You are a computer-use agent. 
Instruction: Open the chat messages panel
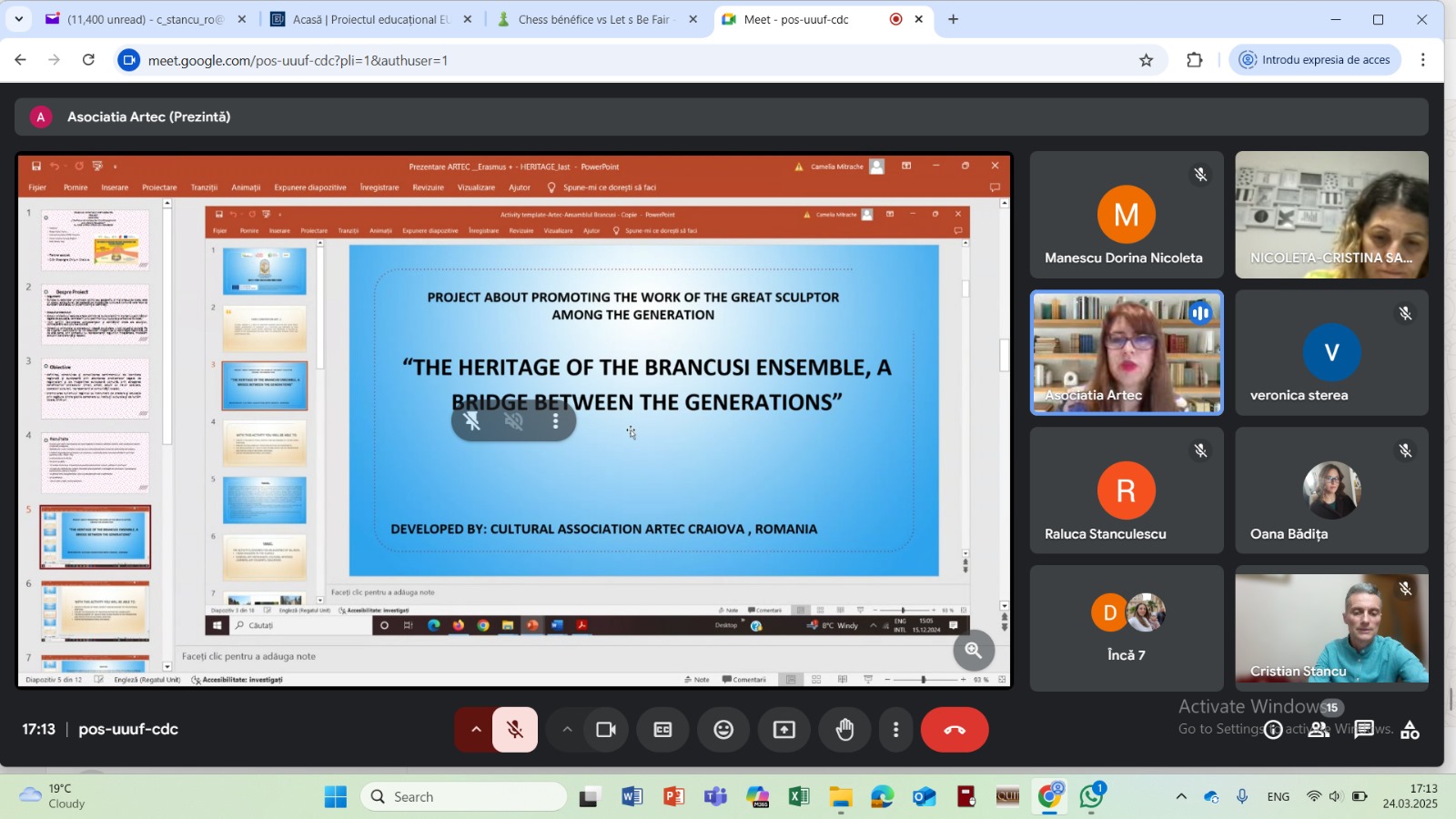pos(1363,730)
